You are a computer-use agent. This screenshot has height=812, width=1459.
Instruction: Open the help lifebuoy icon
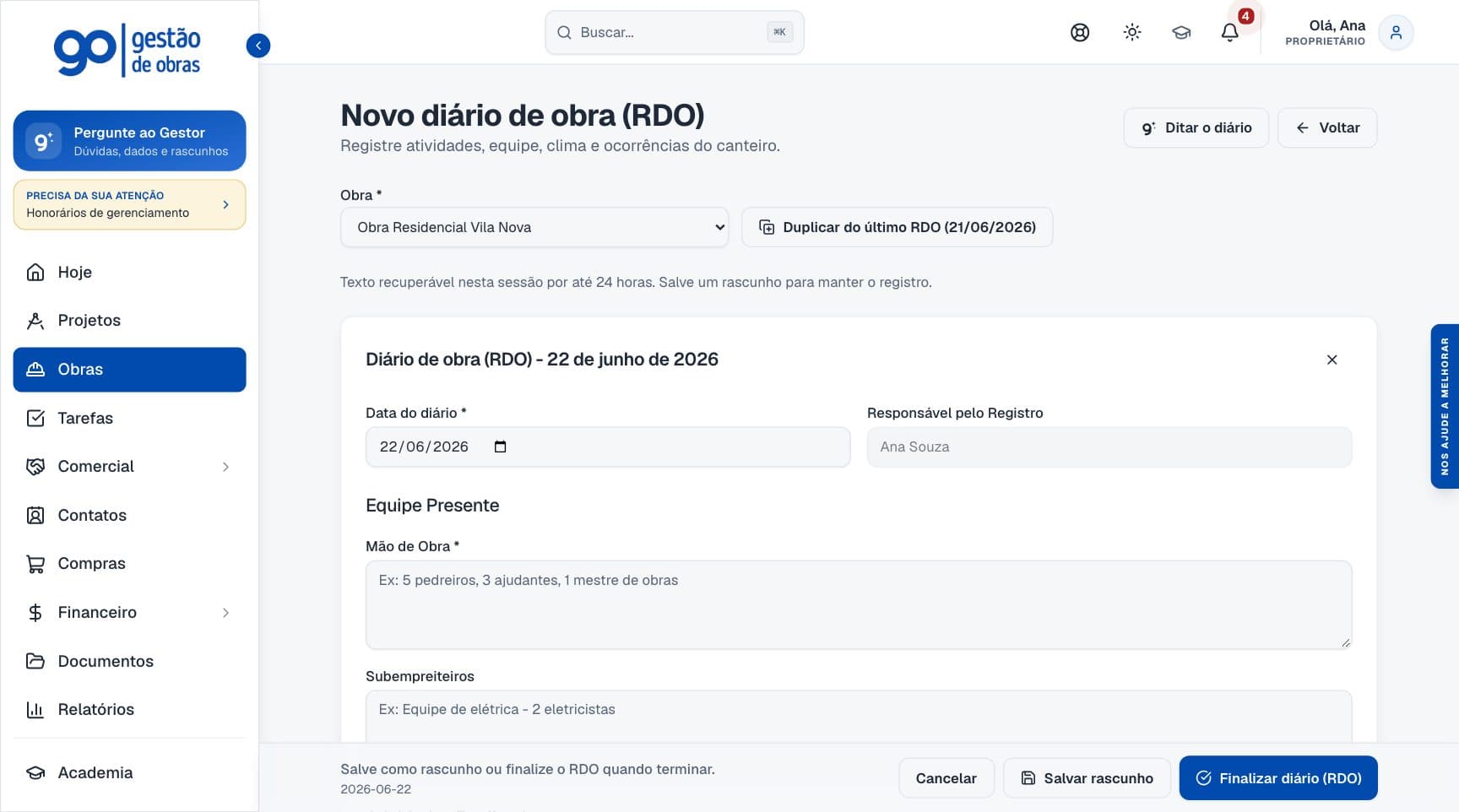click(1080, 33)
